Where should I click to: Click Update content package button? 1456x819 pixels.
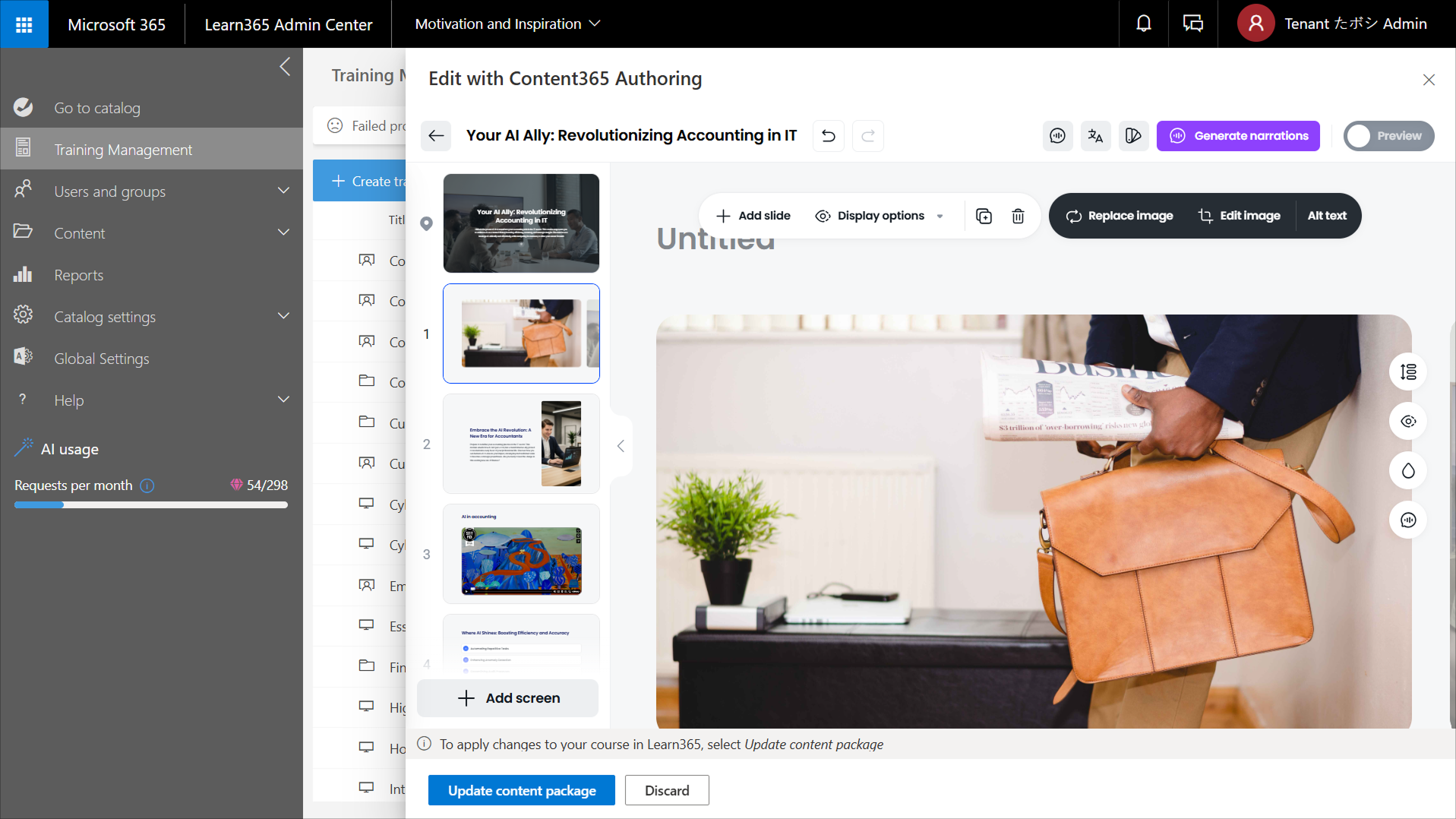(x=521, y=790)
